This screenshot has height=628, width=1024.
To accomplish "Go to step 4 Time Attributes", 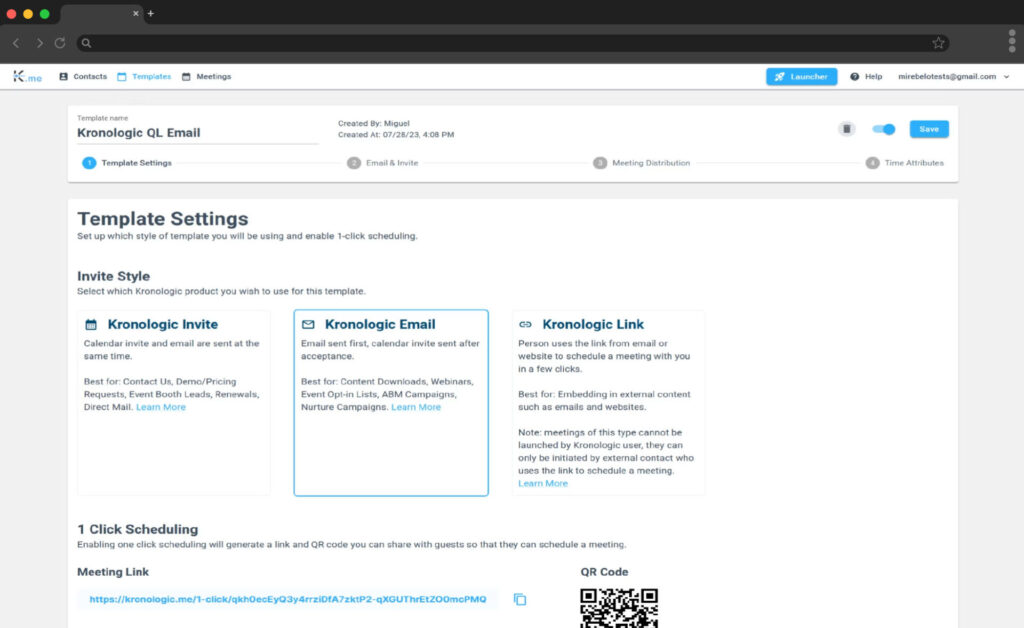I will click(904, 163).
